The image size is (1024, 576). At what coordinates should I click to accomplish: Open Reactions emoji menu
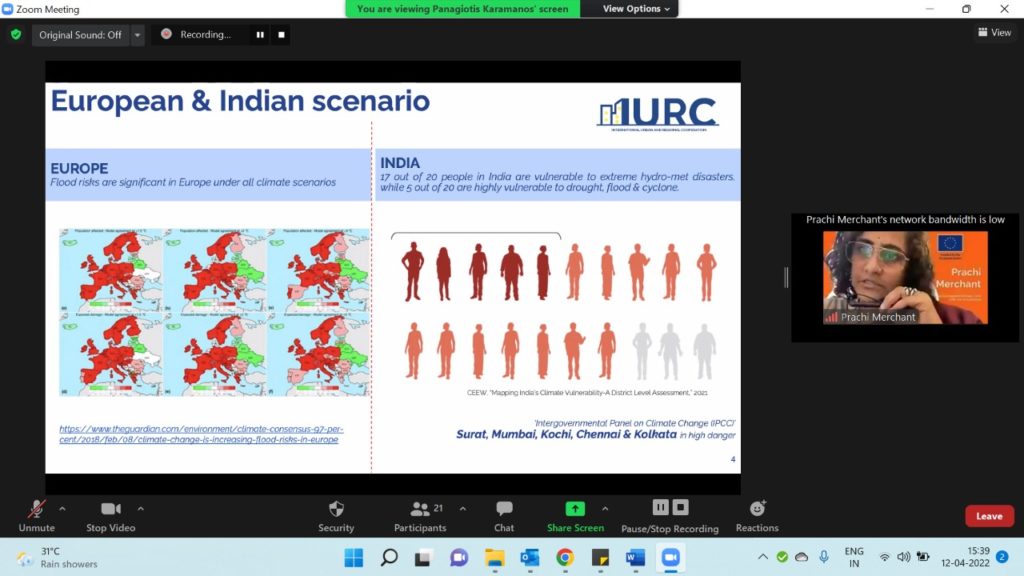coord(757,514)
